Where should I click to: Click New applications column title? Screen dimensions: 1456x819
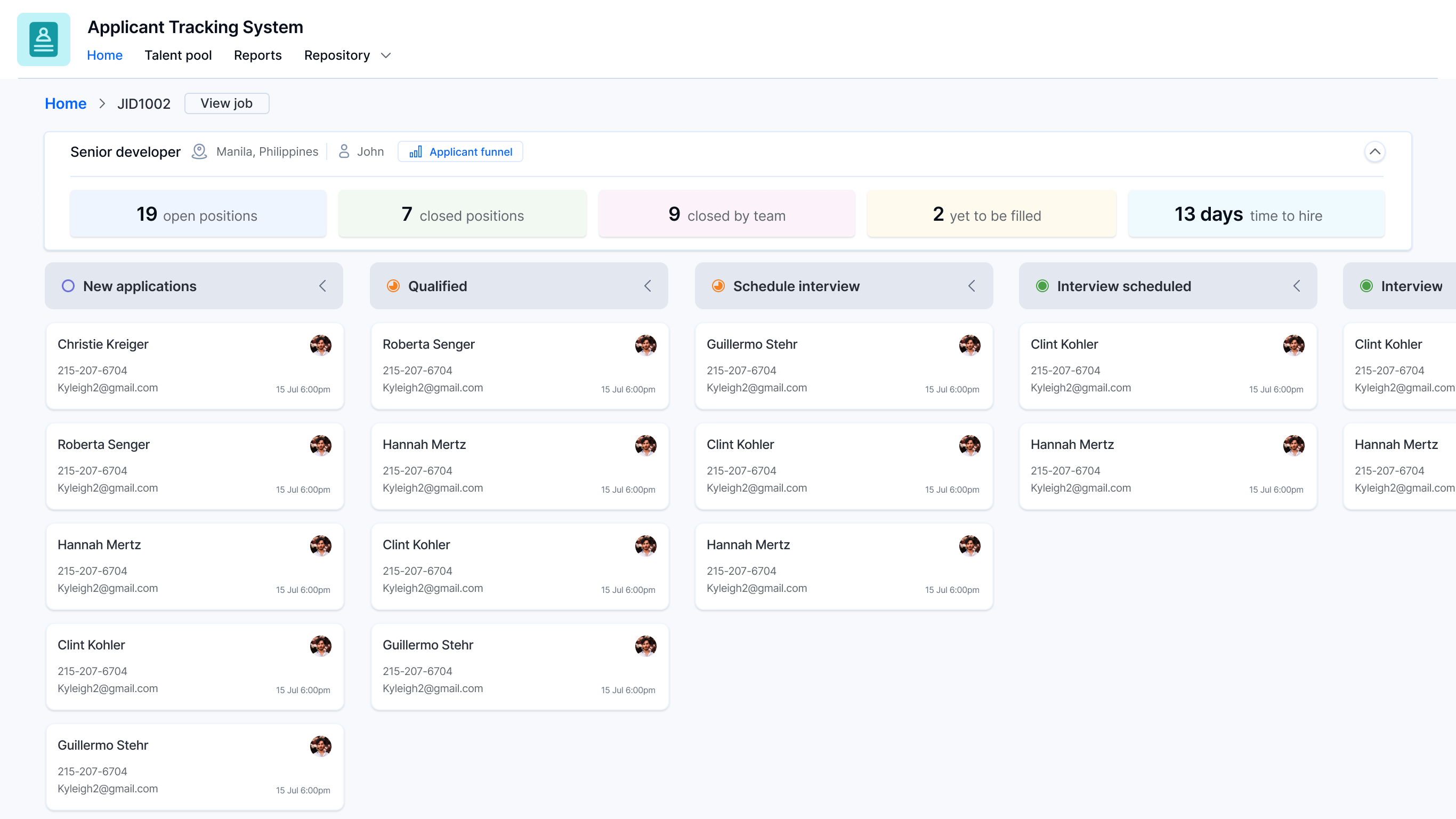click(140, 286)
